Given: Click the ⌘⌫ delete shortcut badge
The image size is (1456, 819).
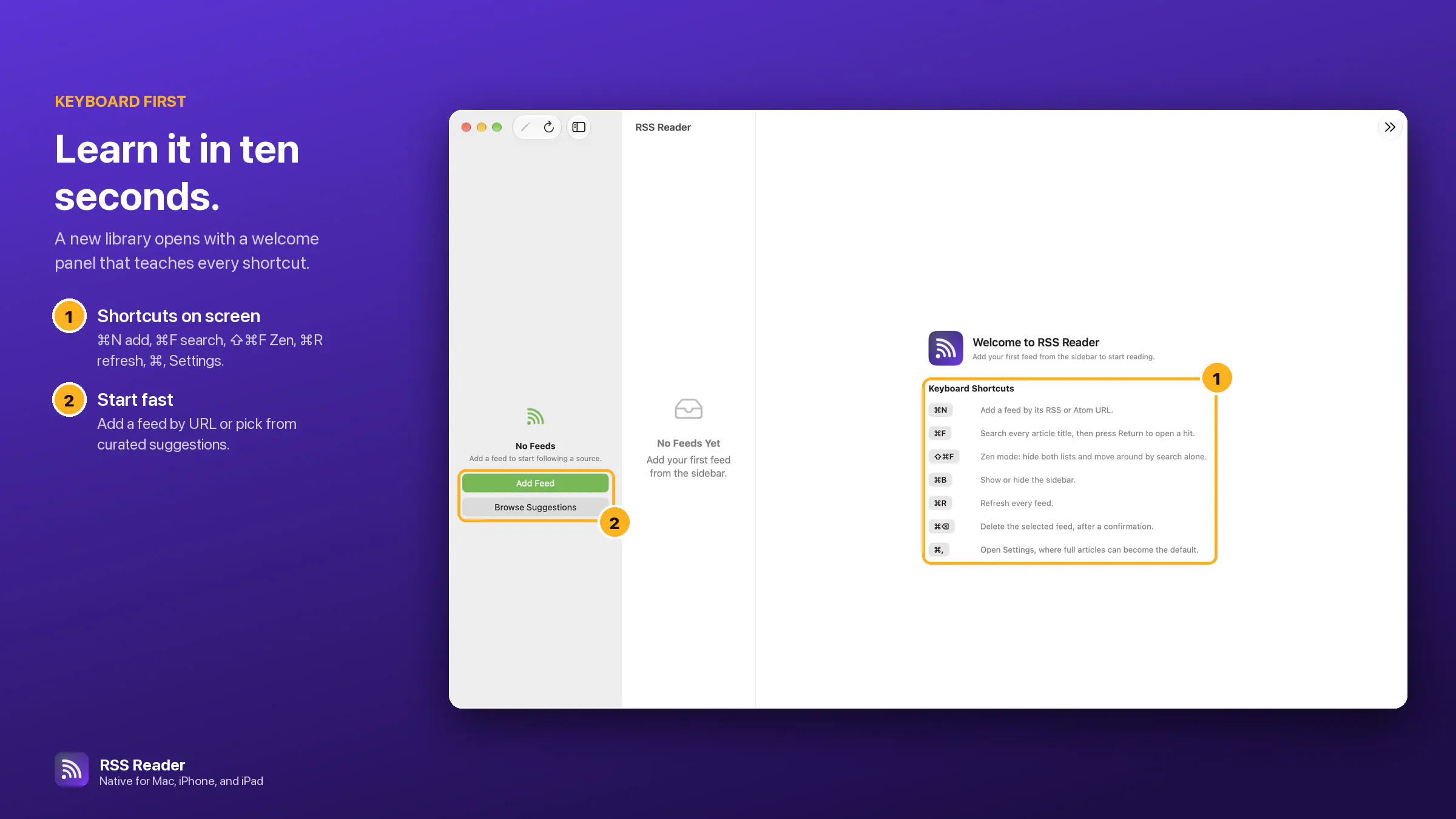Looking at the screenshot, I should [942, 527].
